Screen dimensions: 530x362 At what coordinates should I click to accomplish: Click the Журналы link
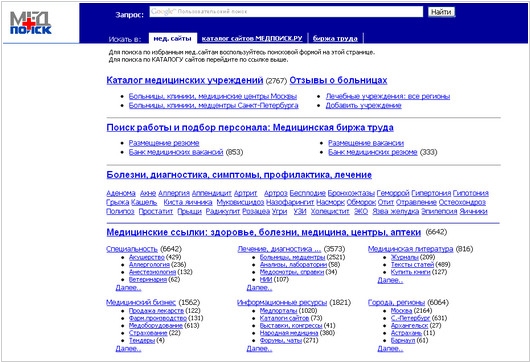[x=404, y=257]
